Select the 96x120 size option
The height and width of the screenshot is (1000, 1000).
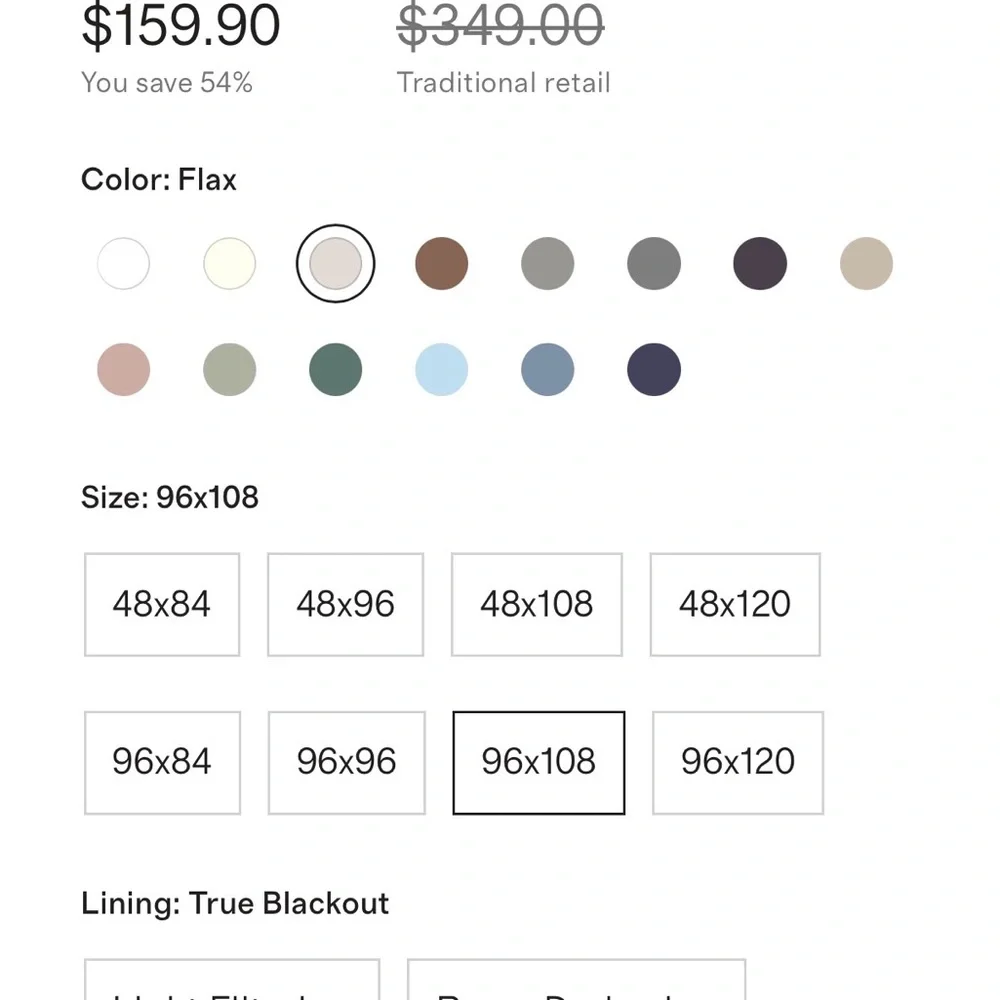(738, 763)
